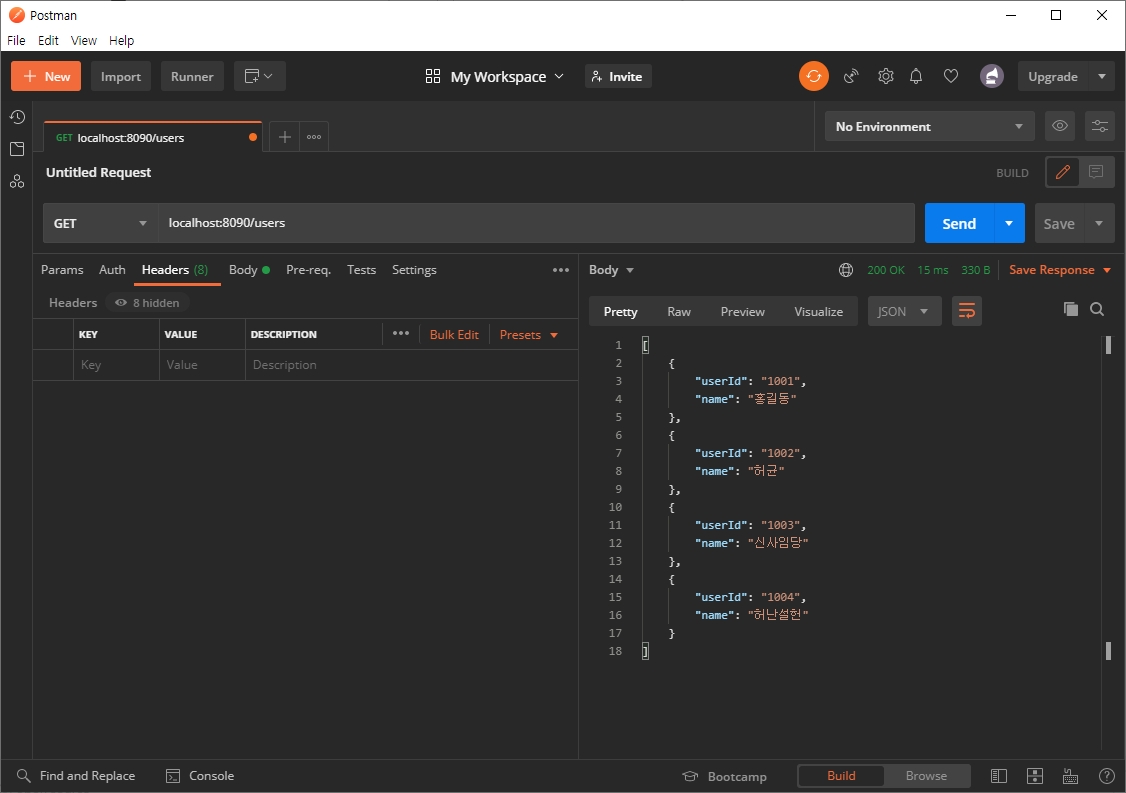Switch to the Auth tab

coord(112,270)
